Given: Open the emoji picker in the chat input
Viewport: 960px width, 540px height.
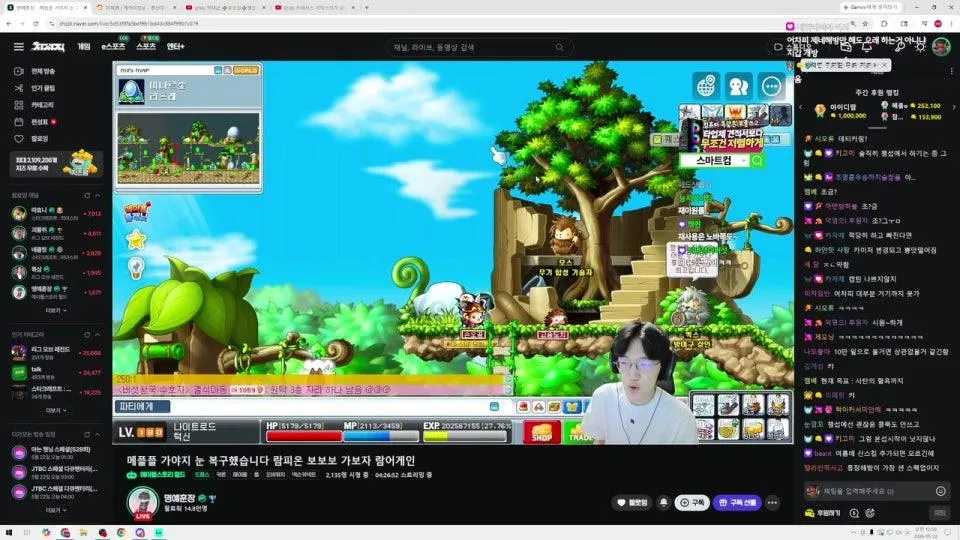Looking at the screenshot, I should click(940, 491).
